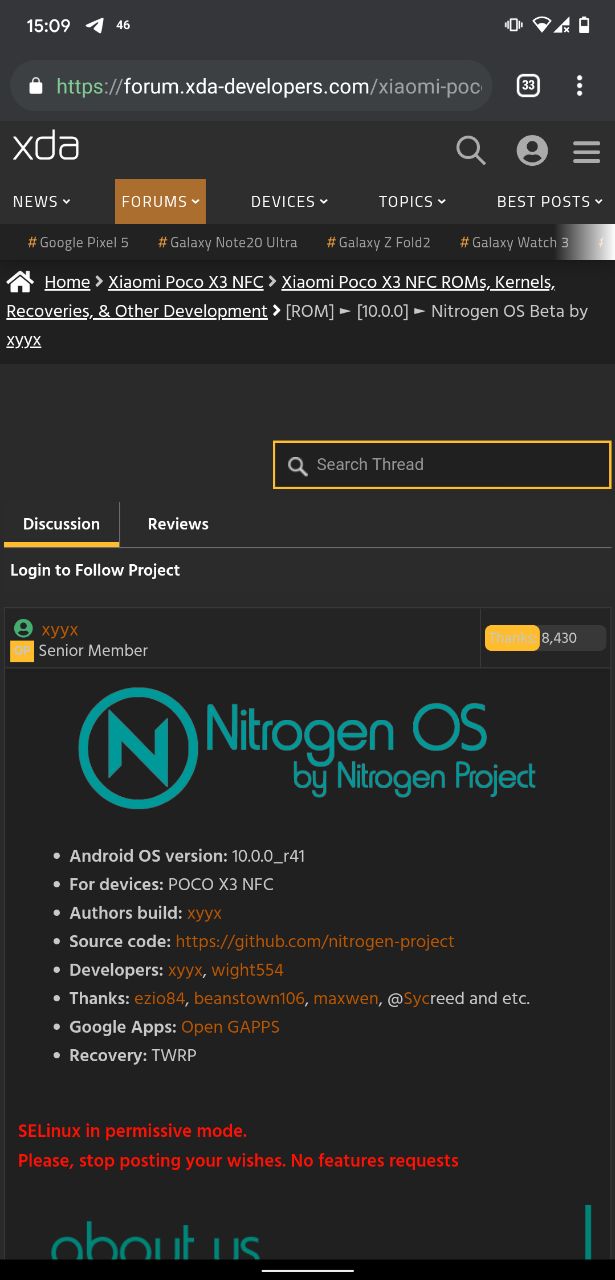Open the Galaxy Note20 Ultra tag
615x1280 pixels.
(227, 242)
